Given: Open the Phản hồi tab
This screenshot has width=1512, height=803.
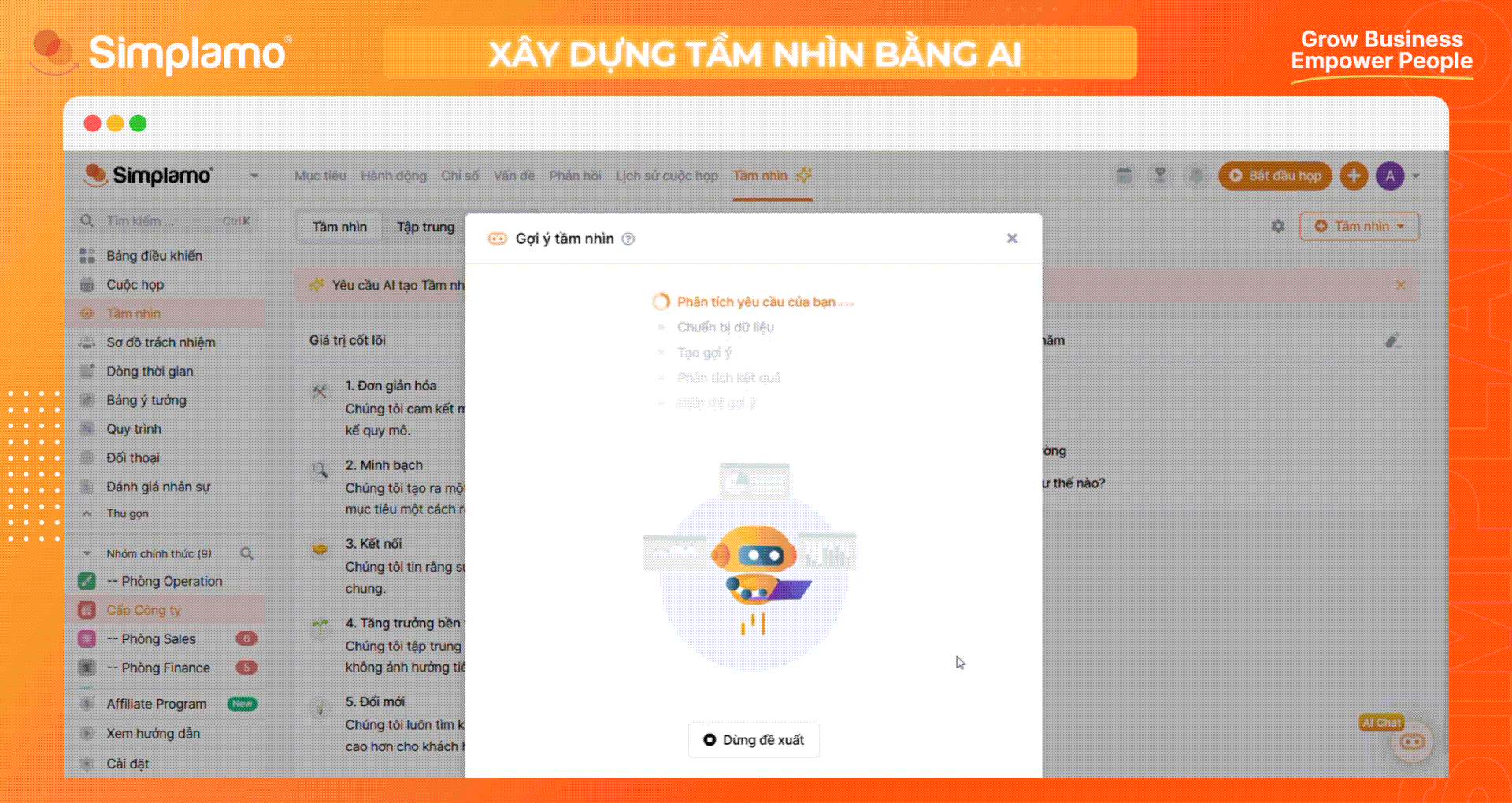Looking at the screenshot, I should pos(575,176).
